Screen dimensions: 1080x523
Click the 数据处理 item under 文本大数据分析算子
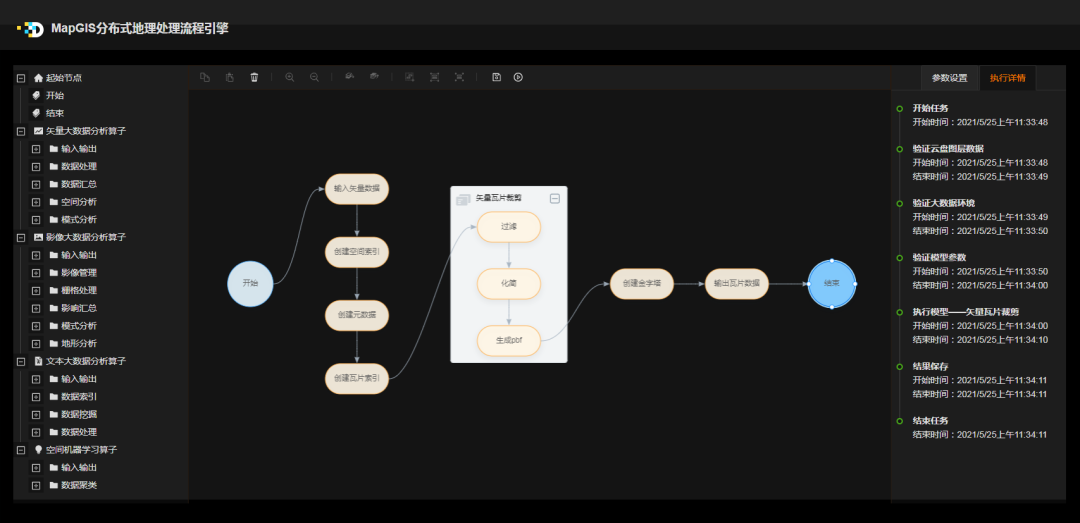click(79, 432)
